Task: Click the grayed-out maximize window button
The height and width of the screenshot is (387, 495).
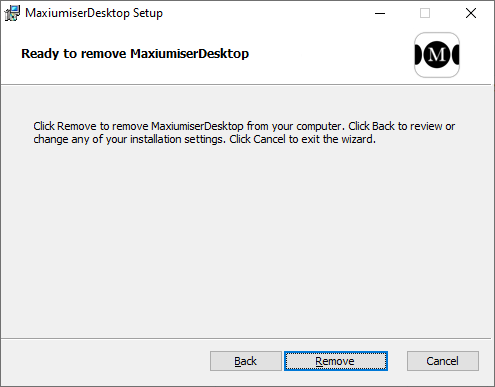Action: (x=425, y=13)
